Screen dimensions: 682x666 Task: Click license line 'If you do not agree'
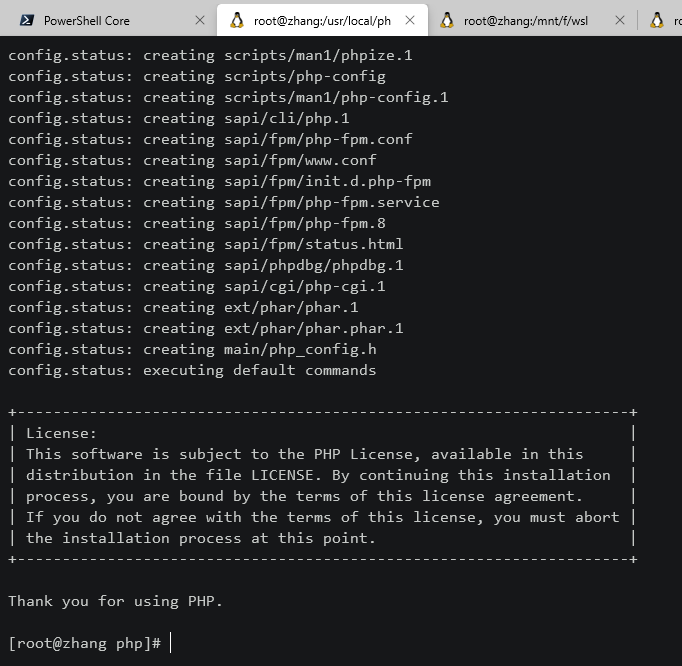coord(323,517)
